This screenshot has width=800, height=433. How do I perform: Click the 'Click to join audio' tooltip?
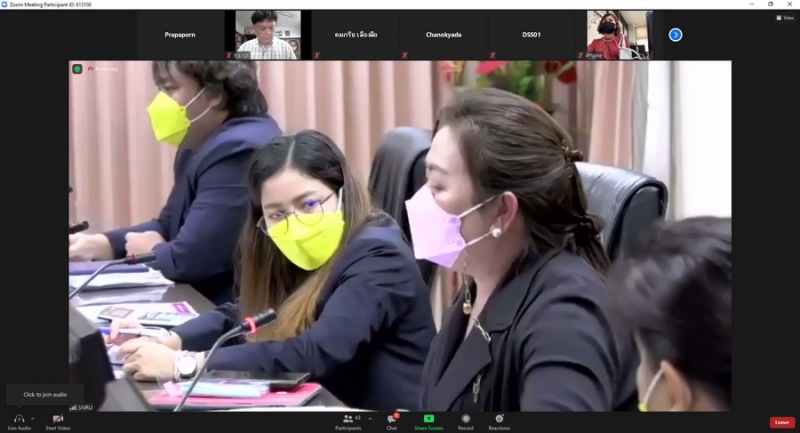[45, 395]
